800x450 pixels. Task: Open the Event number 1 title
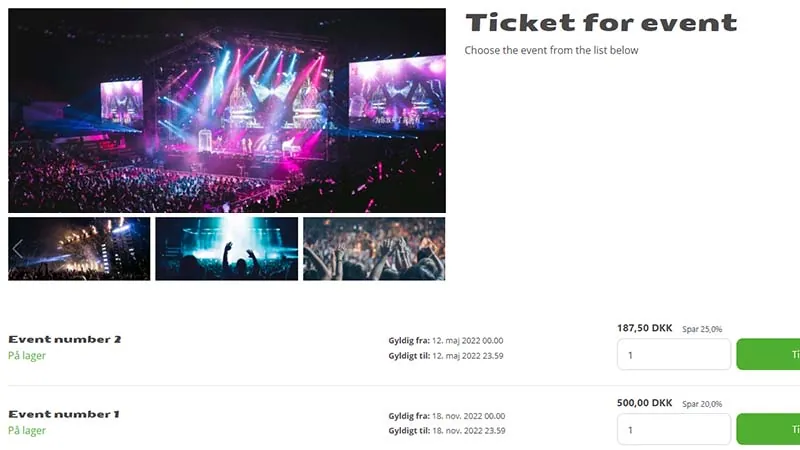click(x=64, y=414)
